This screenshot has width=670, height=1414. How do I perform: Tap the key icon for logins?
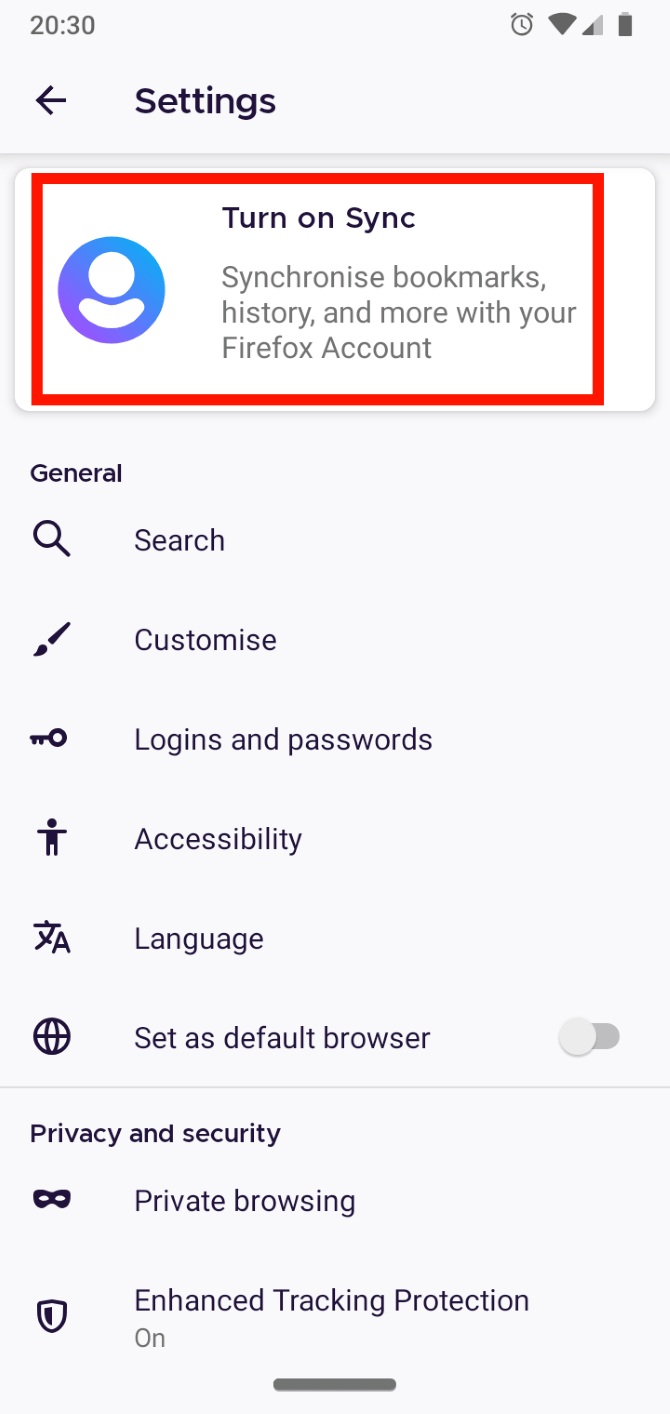click(x=49, y=739)
